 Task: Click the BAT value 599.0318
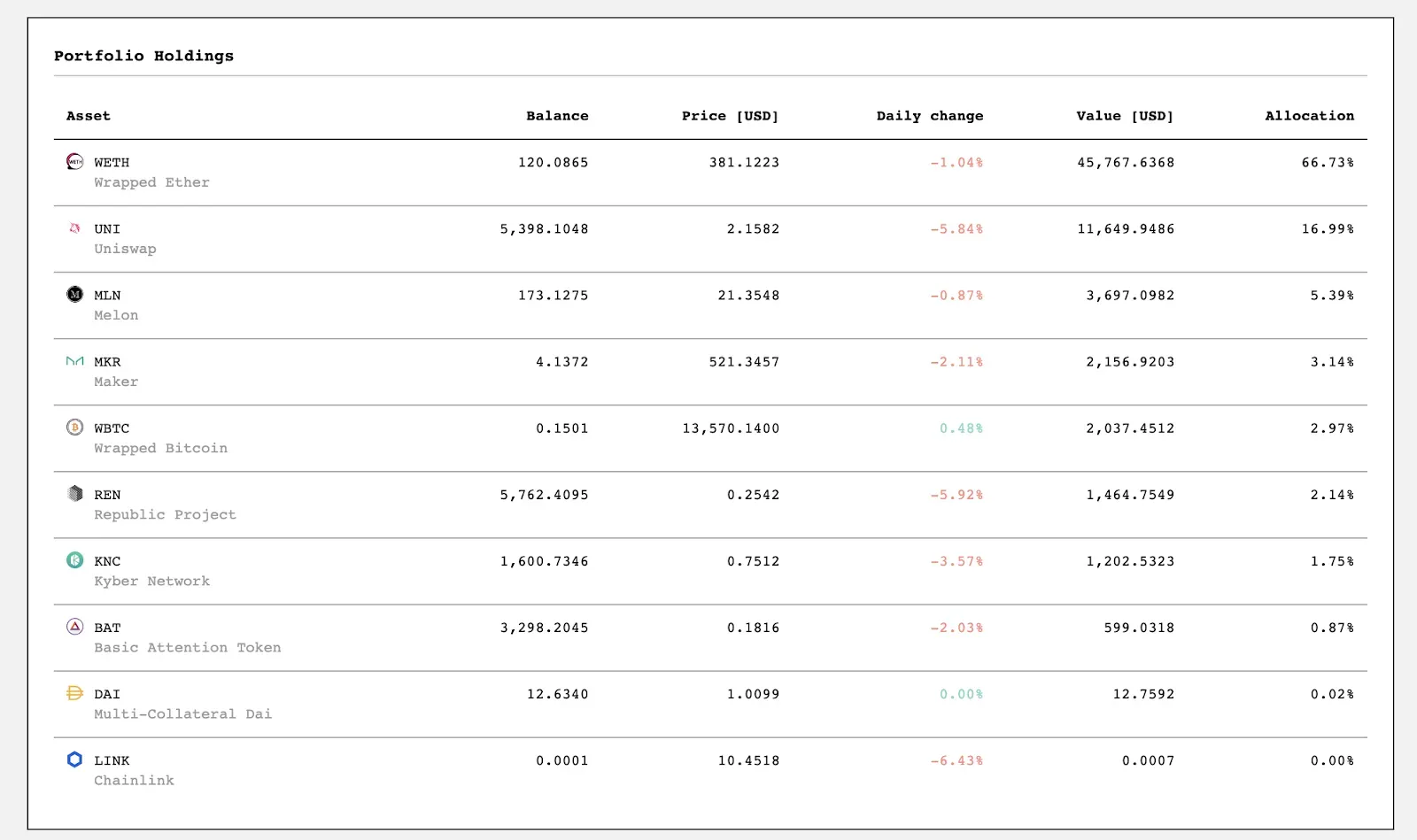click(1139, 628)
